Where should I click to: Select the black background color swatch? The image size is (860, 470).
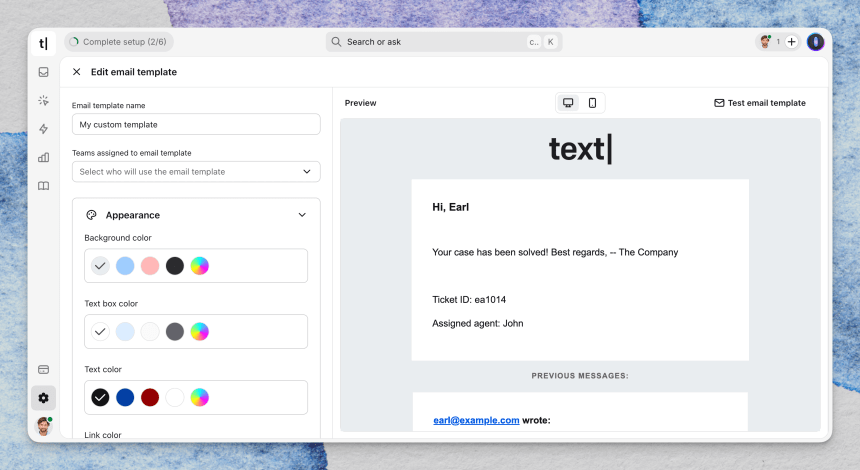click(174, 266)
